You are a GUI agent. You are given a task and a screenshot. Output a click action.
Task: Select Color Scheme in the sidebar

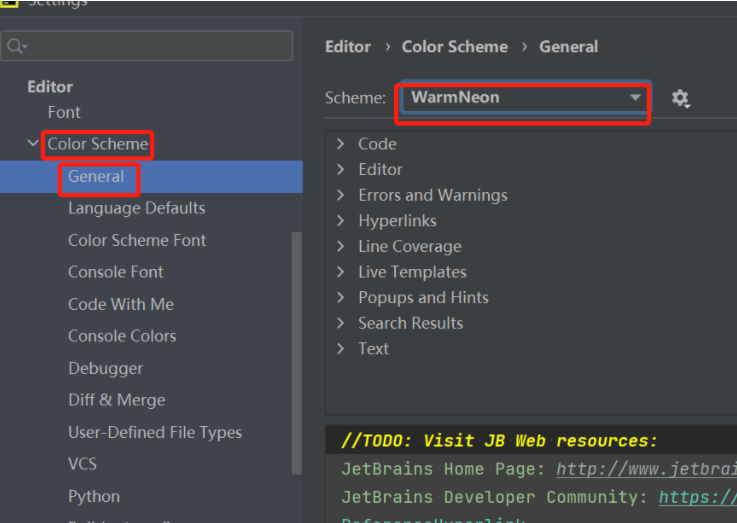[x=98, y=144]
